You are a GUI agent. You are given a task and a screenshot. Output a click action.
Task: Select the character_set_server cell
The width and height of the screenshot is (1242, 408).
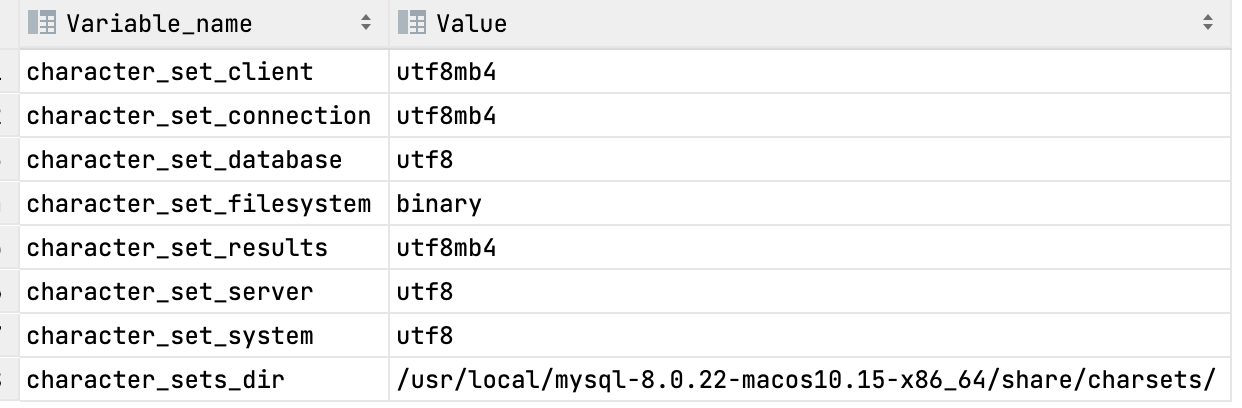pos(170,292)
